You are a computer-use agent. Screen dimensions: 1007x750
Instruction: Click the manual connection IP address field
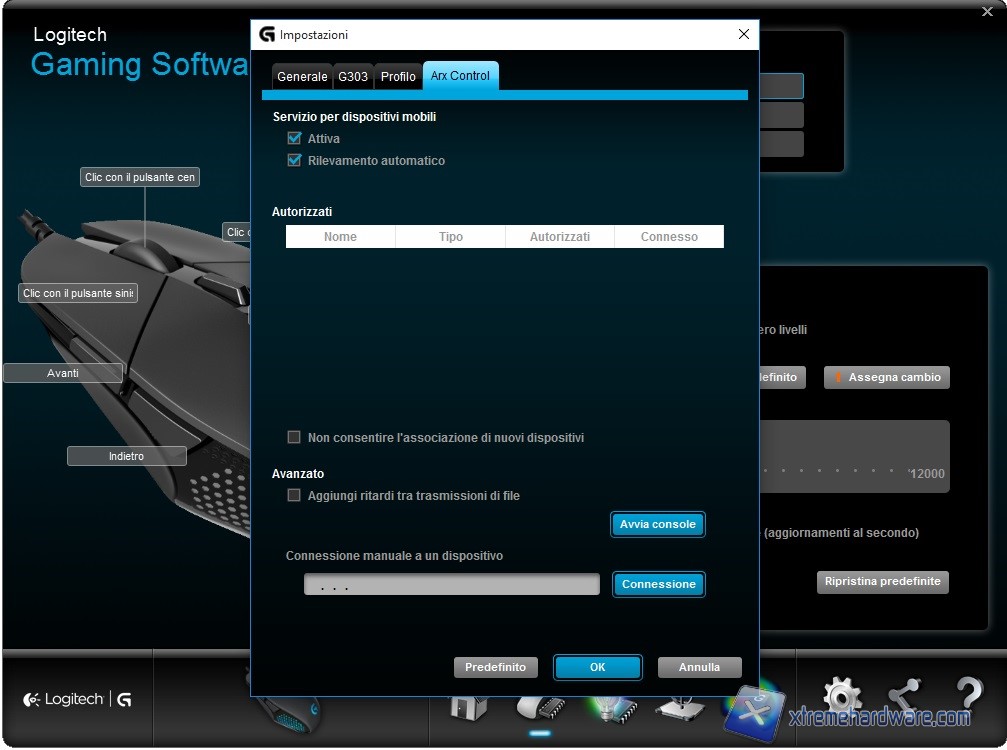[x=451, y=585]
